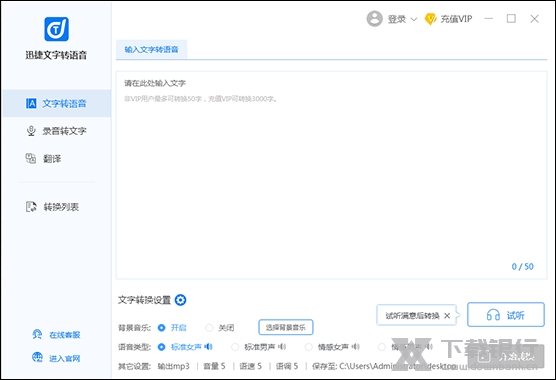Click the 0 / 50 character counter
The width and height of the screenshot is (556, 380).
522,267
